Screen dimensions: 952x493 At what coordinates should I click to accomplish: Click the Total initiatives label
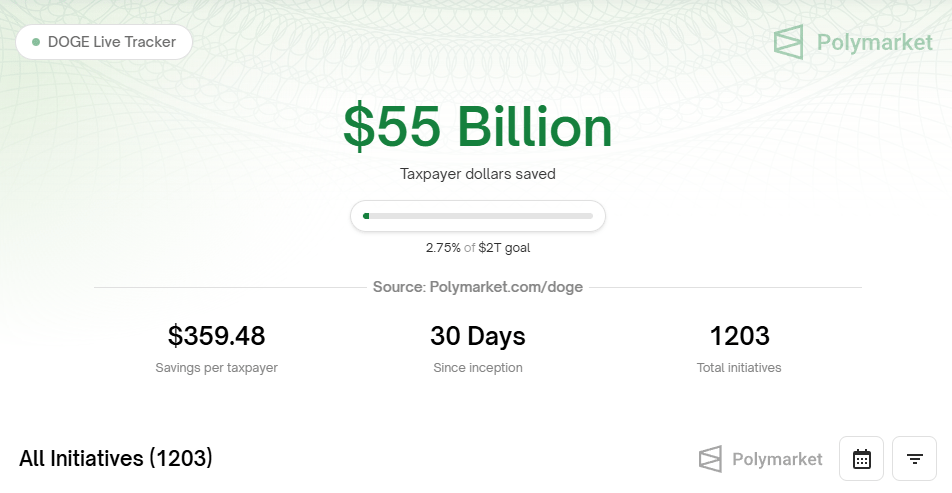coord(739,368)
